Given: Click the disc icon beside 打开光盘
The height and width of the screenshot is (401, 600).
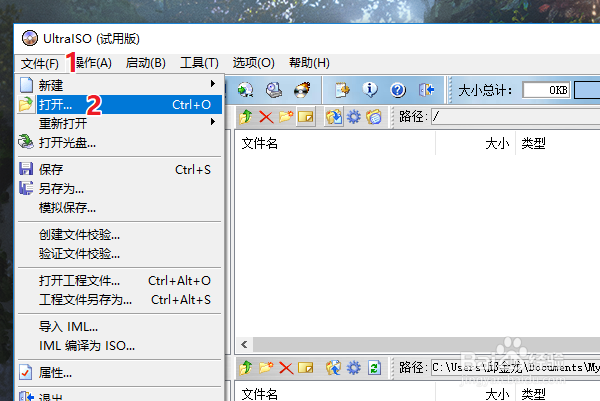Looking at the screenshot, I should pos(26,142).
